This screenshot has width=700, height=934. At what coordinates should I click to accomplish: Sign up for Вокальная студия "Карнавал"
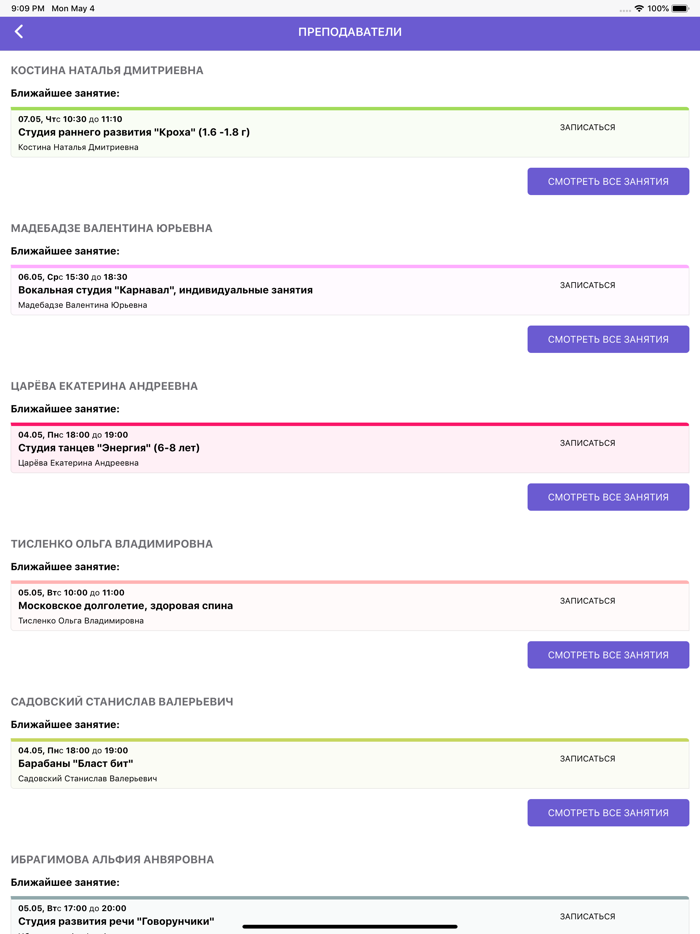point(587,286)
